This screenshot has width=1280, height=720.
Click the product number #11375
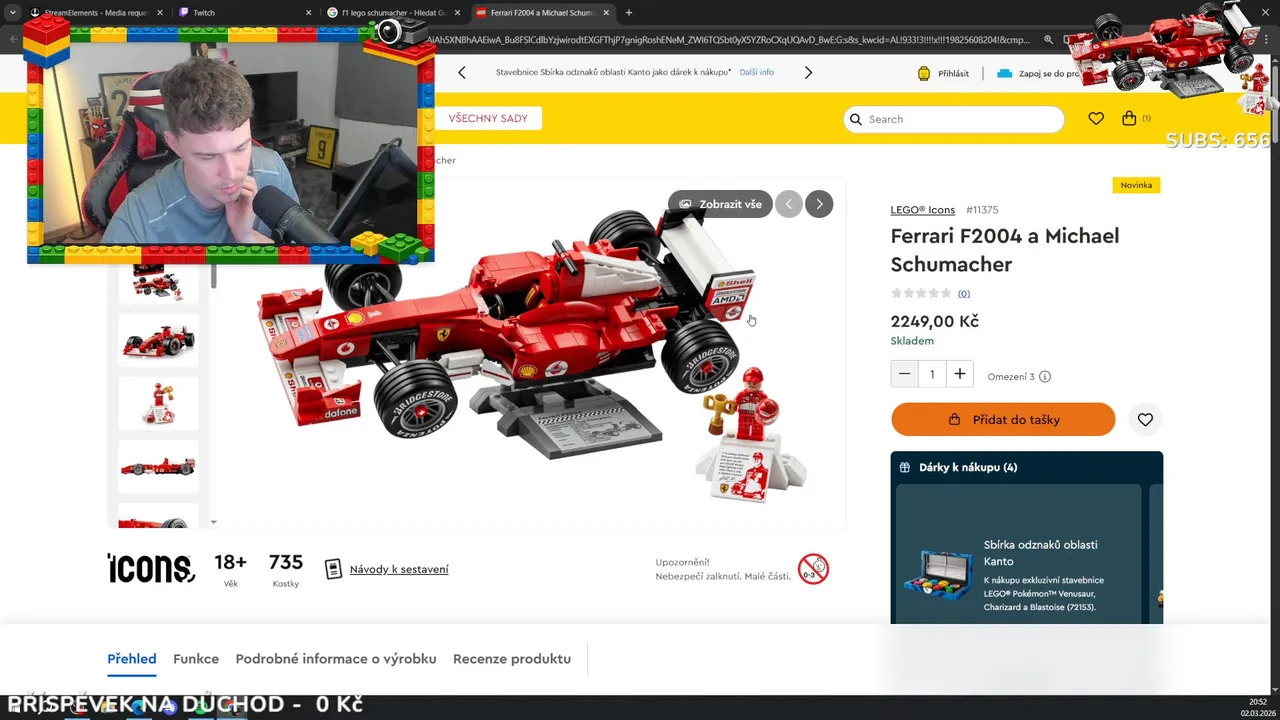(x=982, y=210)
